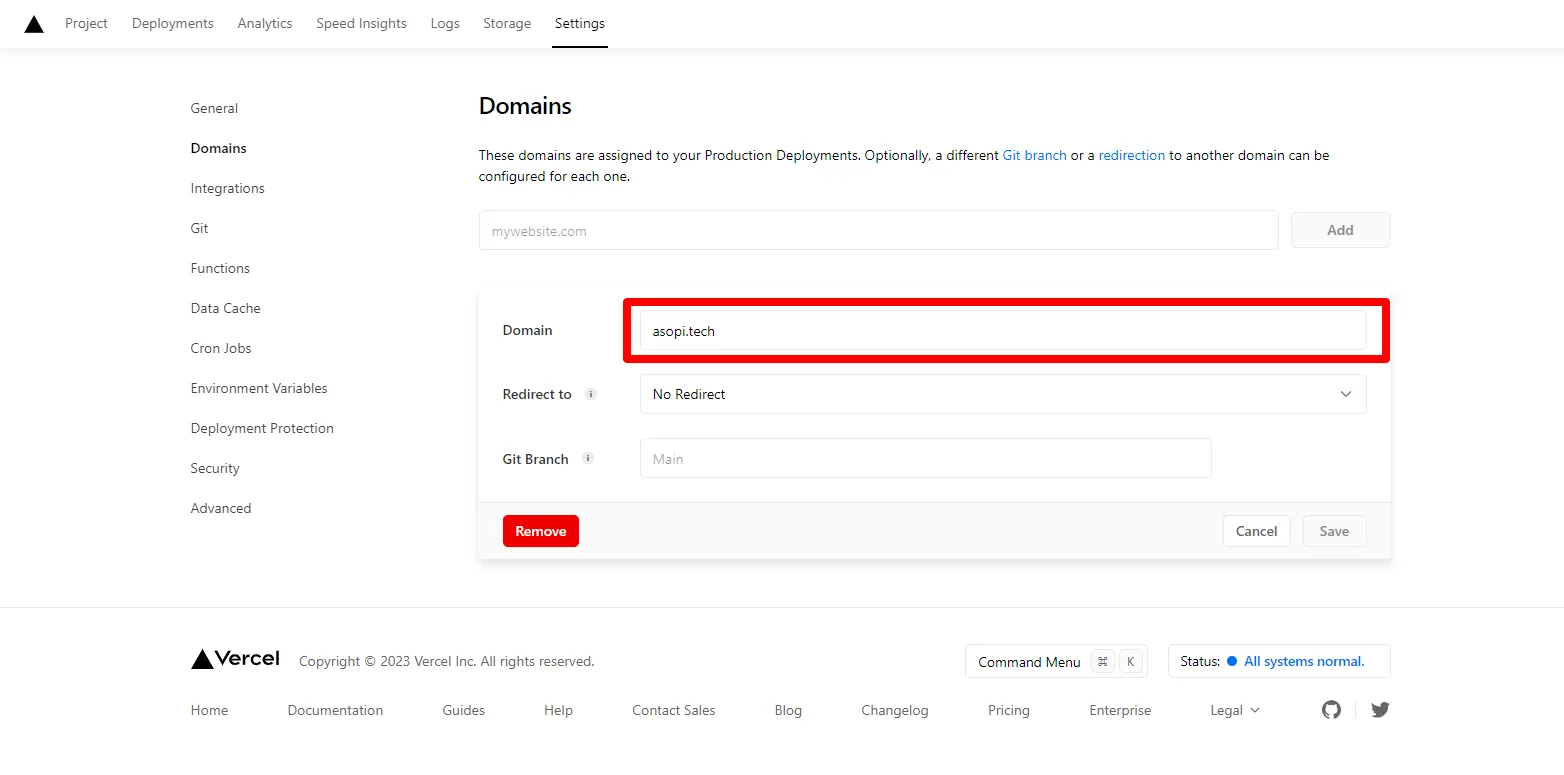
Task: Focus the mywebsite.com domain input field
Action: click(x=878, y=230)
